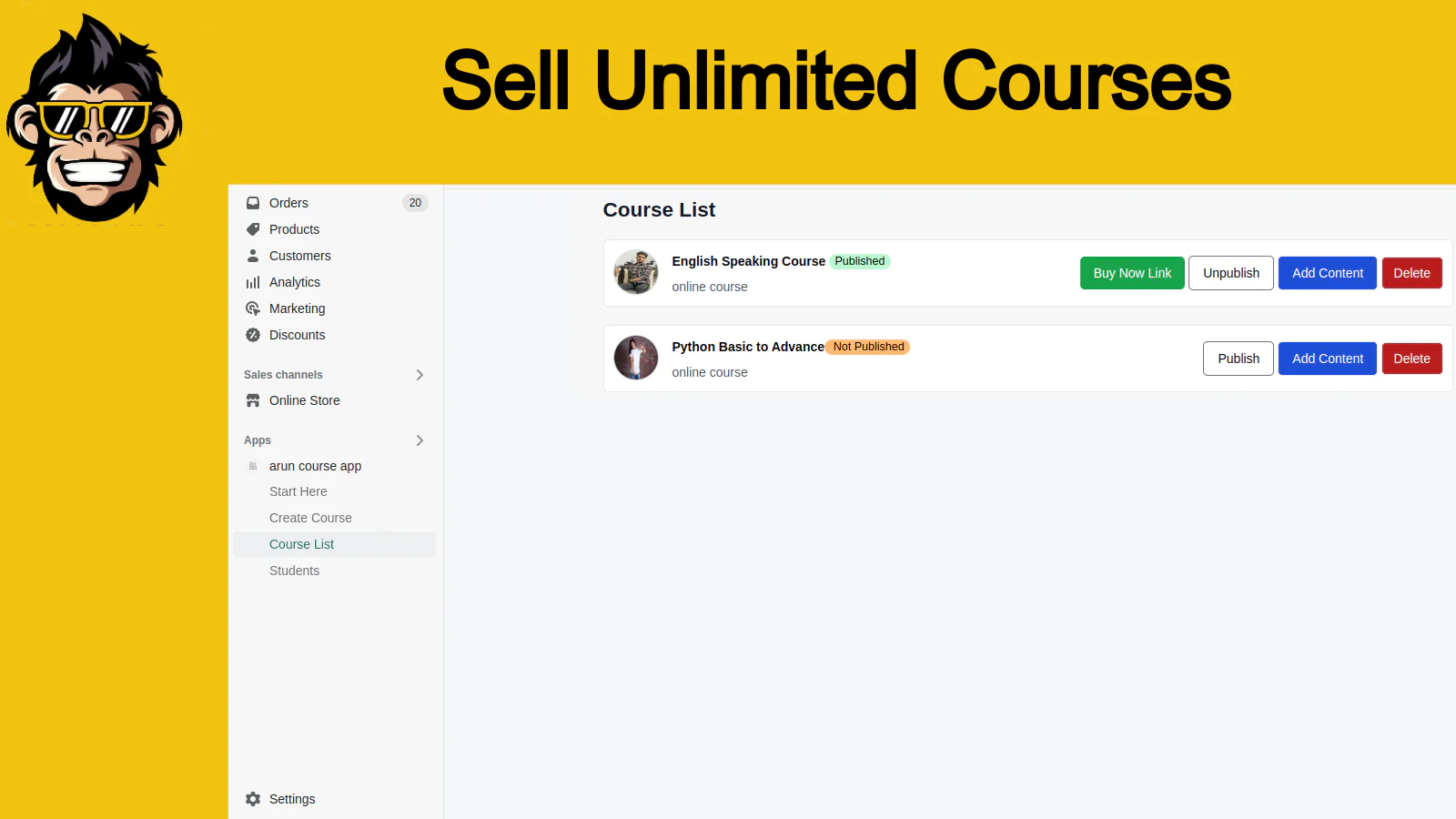This screenshot has width=1456, height=819.
Task: Go to Students page in sidebar
Action: [x=294, y=571]
